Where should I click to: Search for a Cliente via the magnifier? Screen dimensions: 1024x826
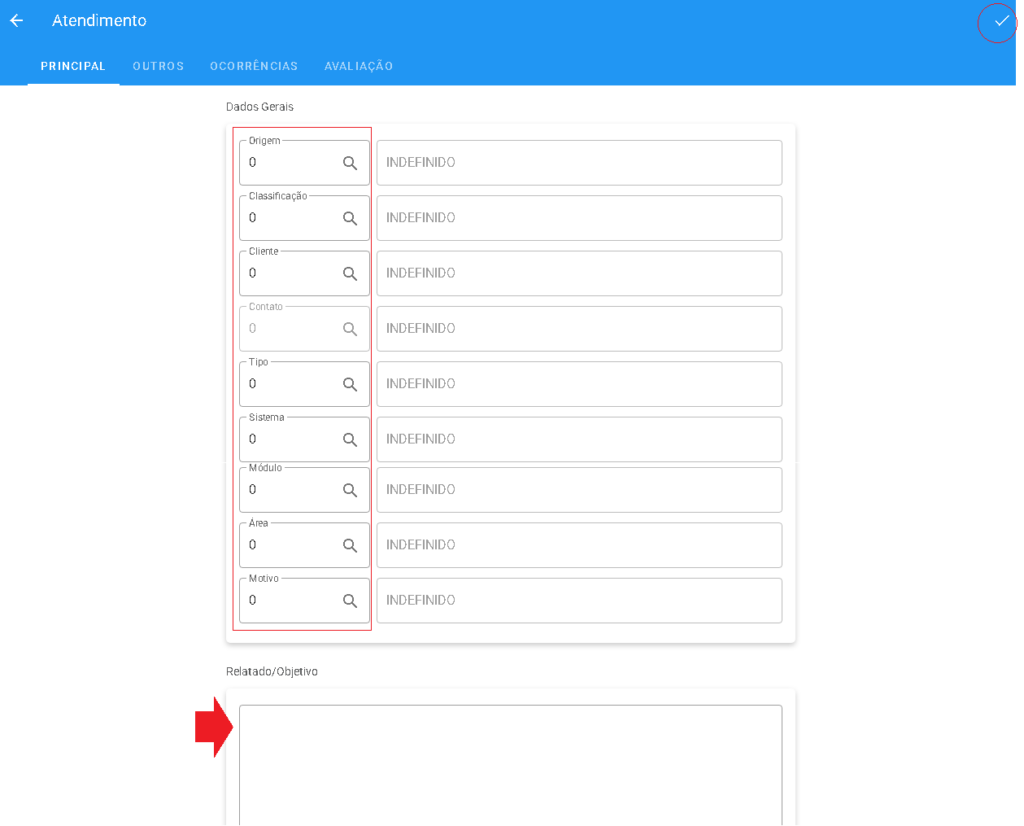(x=350, y=274)
